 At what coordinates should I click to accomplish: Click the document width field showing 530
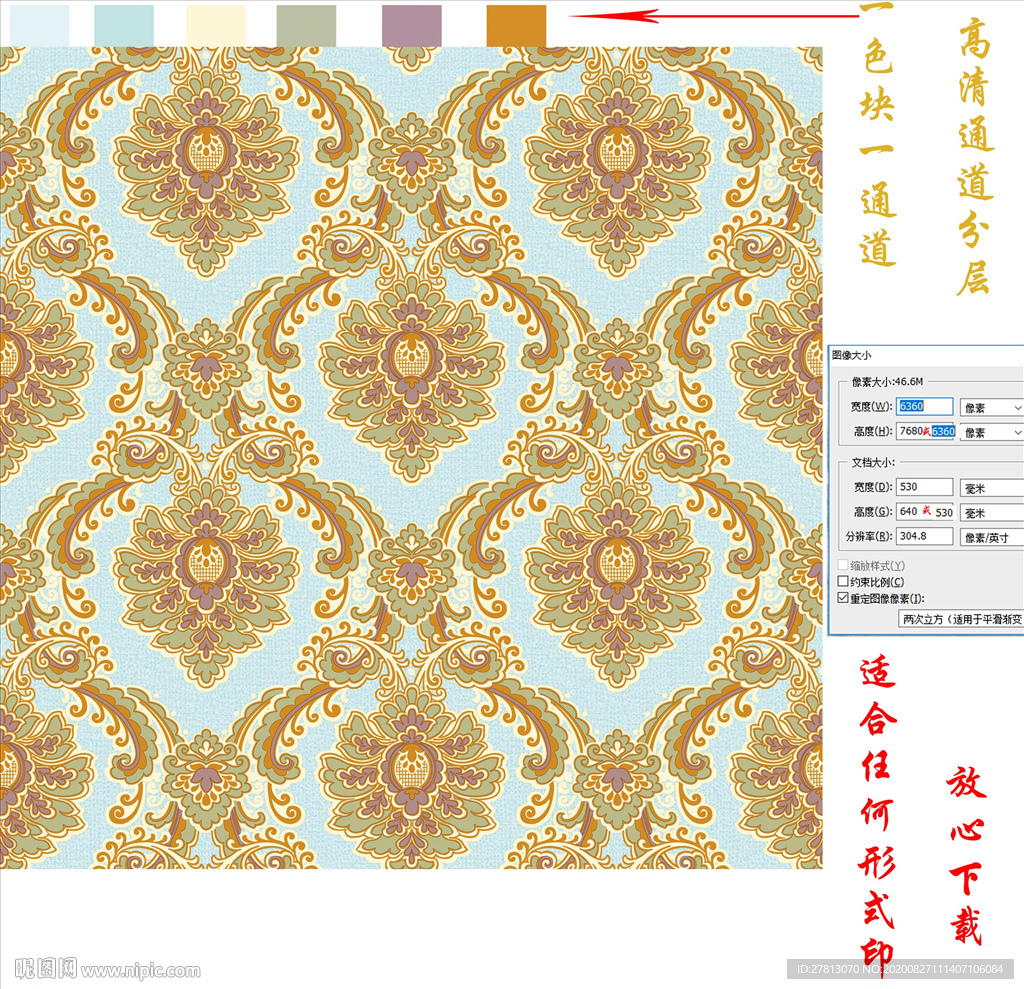(924, 487)
